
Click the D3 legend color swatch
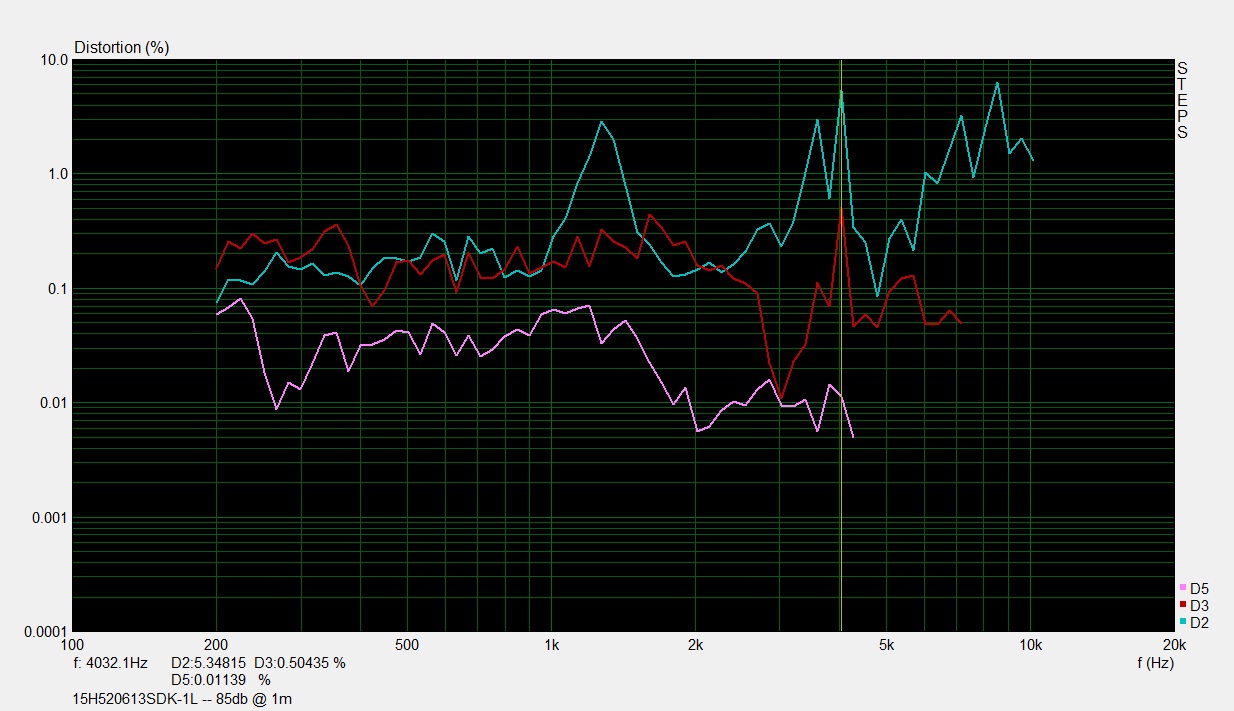click(x=1183, y=605)
